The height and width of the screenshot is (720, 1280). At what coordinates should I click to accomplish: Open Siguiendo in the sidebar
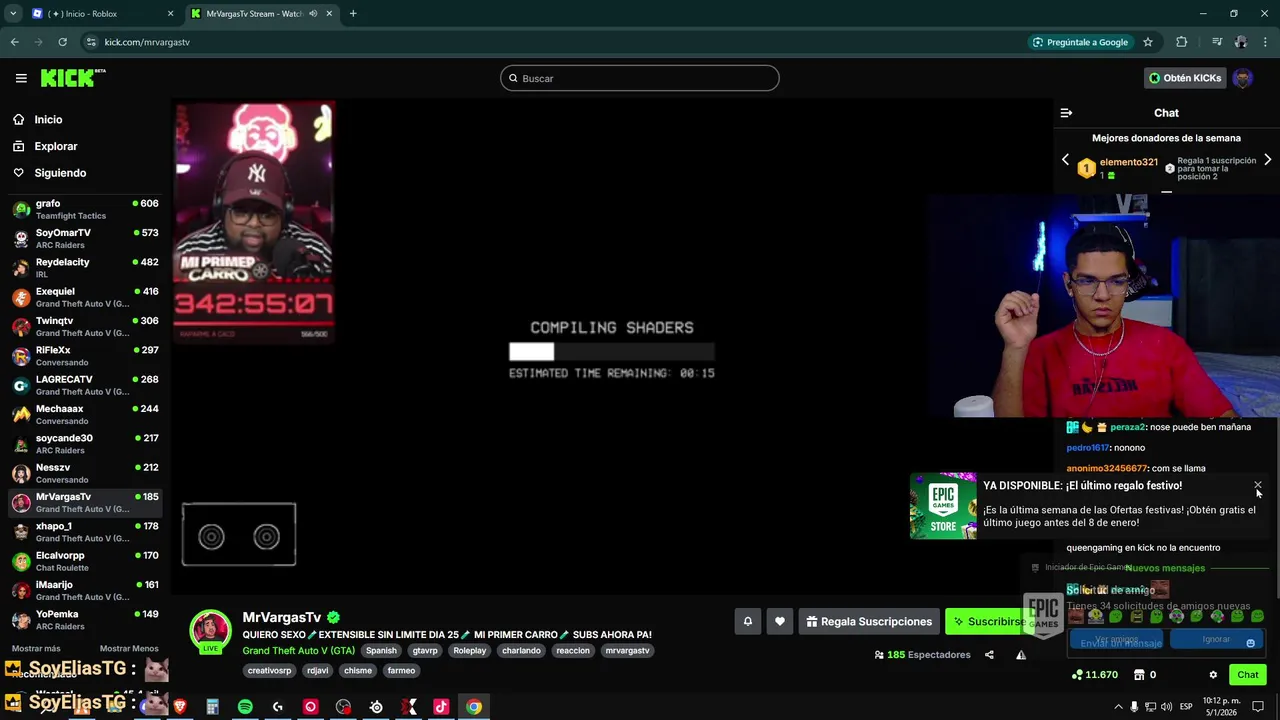click(60, 173)
